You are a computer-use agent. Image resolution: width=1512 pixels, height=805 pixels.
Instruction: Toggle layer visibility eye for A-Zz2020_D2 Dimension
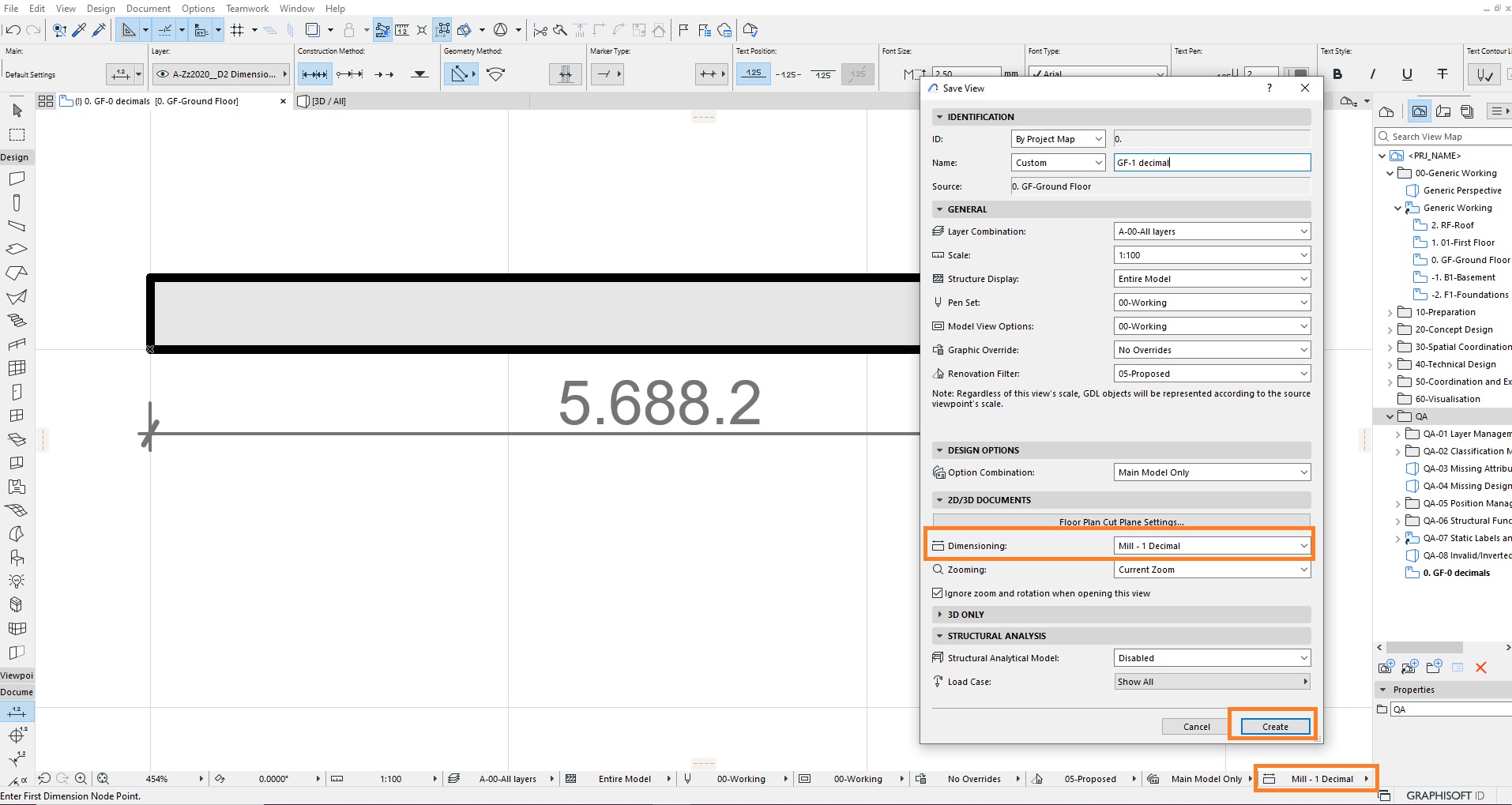click(163, 74)
